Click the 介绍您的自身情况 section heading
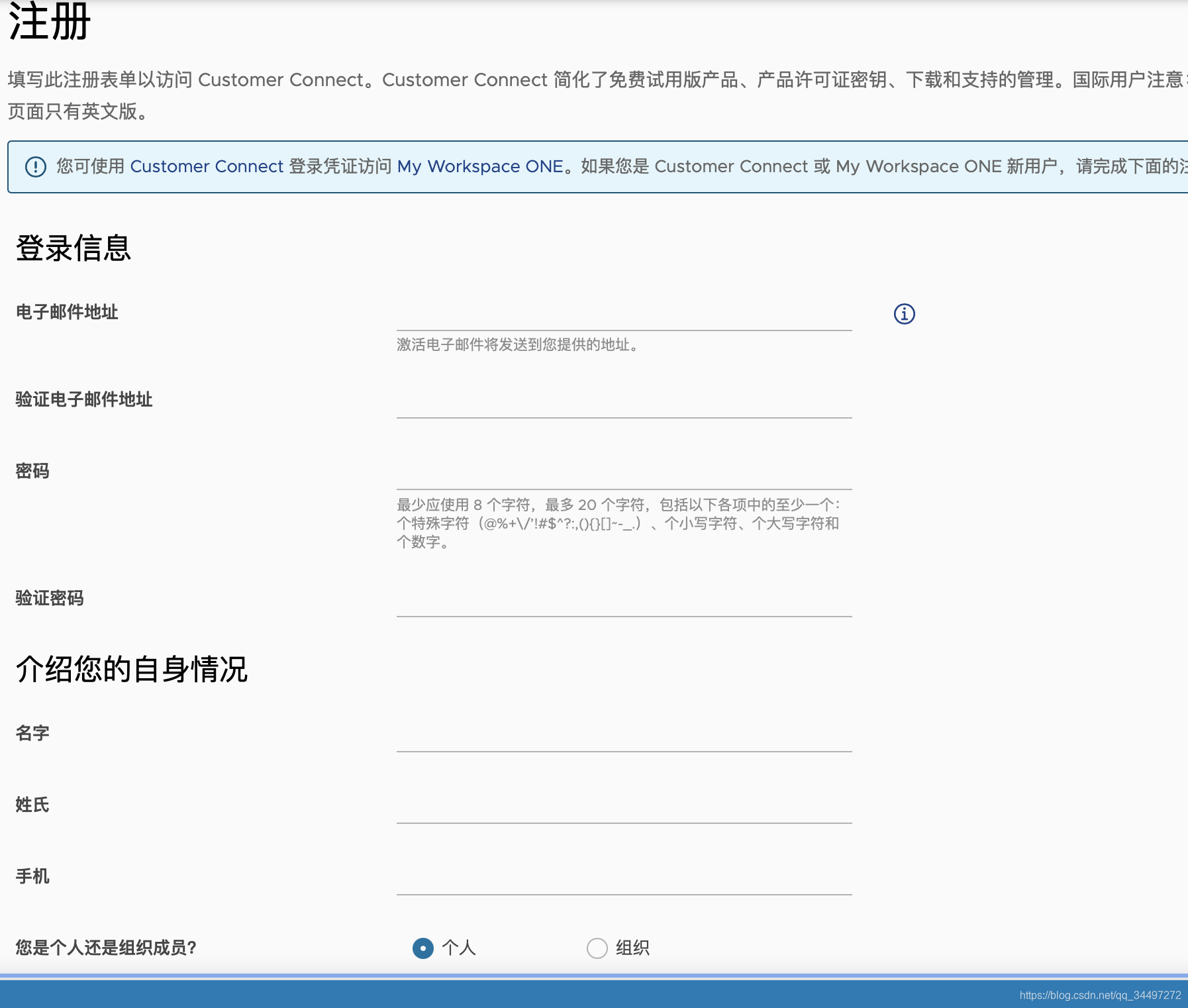1188x1008 pixels. (x=132, y=669)
